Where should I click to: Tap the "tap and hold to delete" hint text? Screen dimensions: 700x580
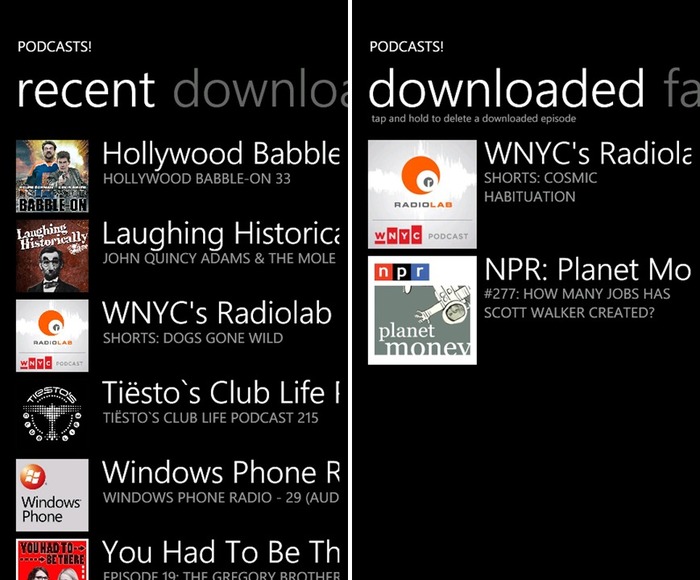pyautogui.click(x=474, y=119)
